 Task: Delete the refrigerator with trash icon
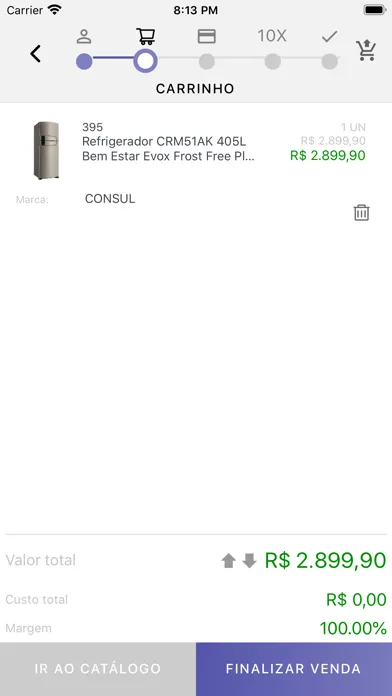coord(361,213)
